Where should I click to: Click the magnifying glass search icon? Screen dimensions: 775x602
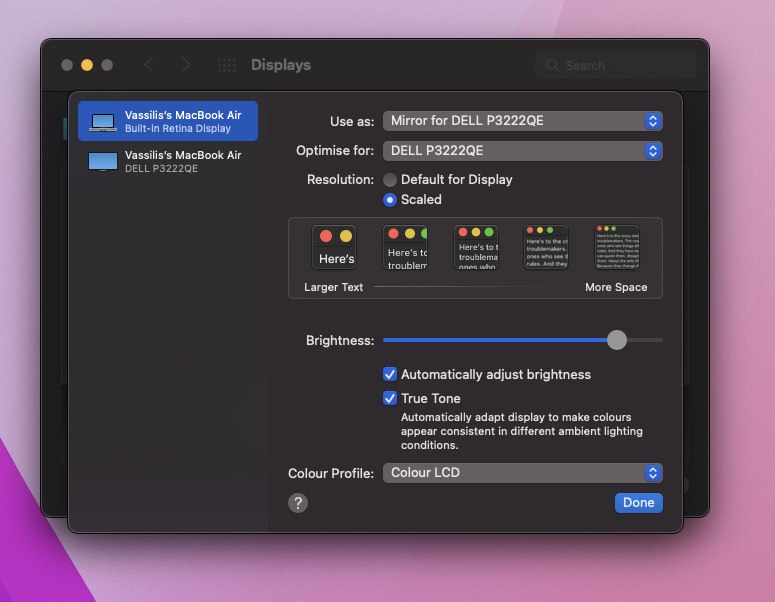(x=552, y=65)
